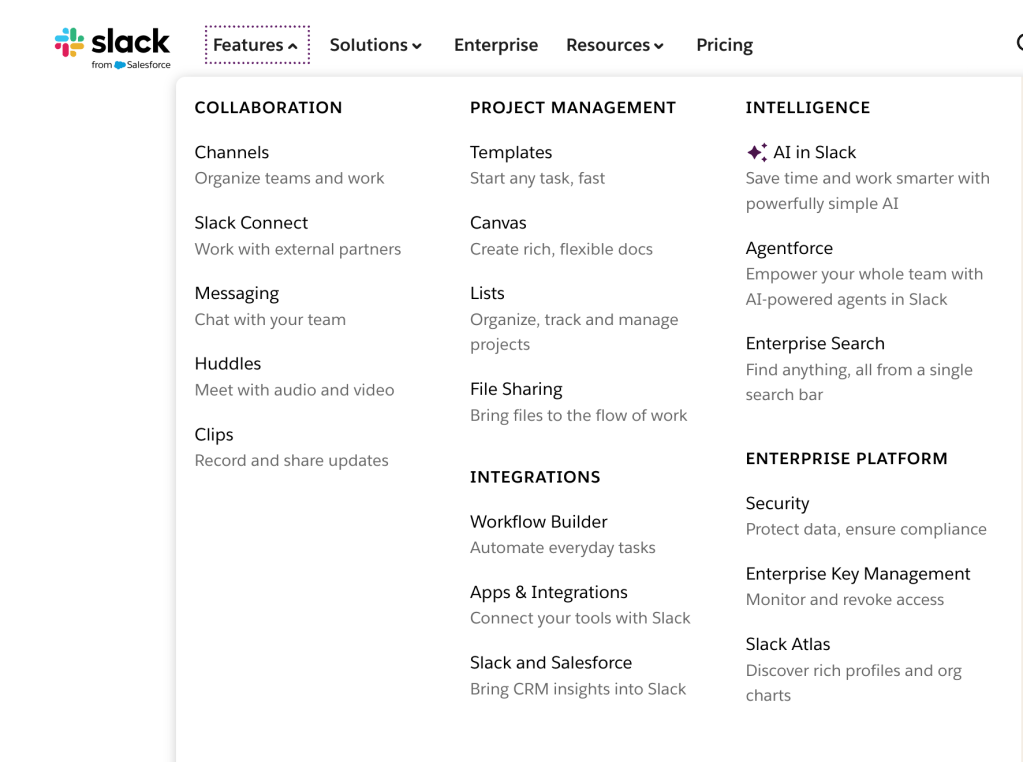Screen dimensions: 1023x762
Task: Select the File Sharing link
Action: coord(516,389)
